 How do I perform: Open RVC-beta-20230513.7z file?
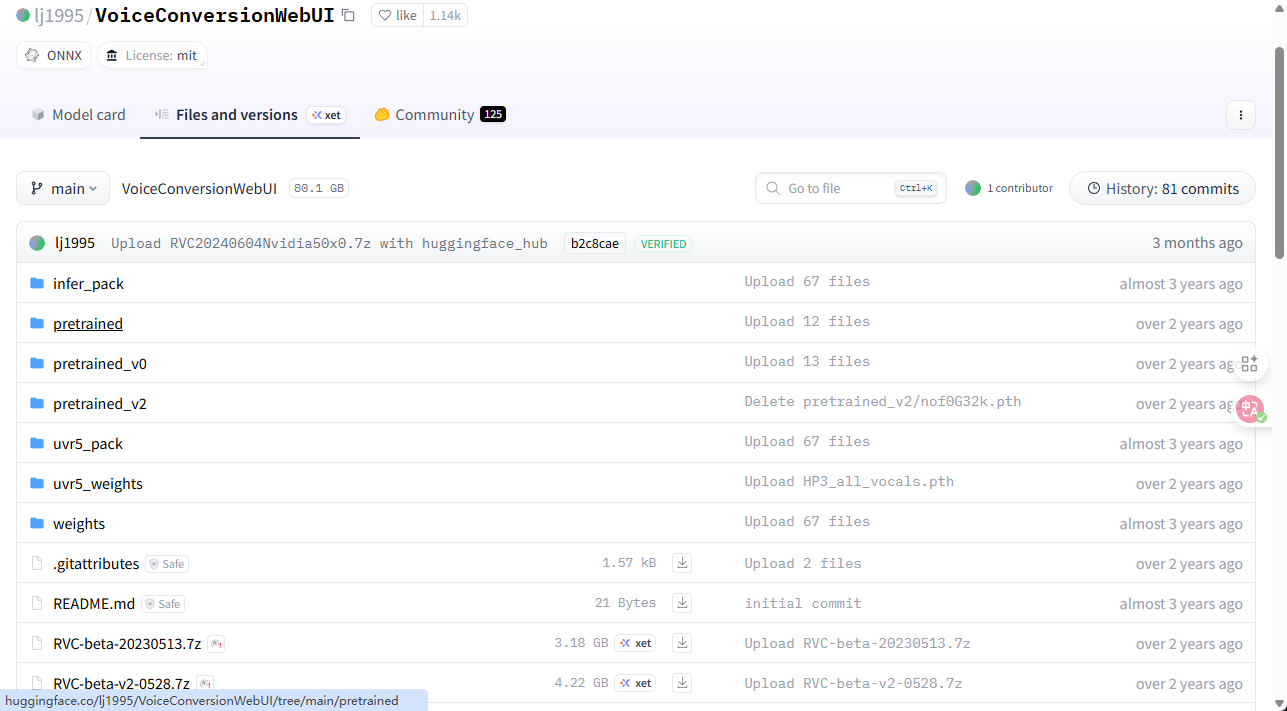(x=127, y=644)
